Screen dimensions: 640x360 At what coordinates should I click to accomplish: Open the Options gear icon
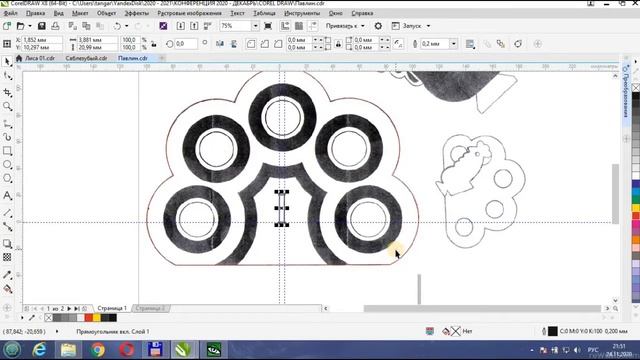pyautogui.click(x=378, y=26)
